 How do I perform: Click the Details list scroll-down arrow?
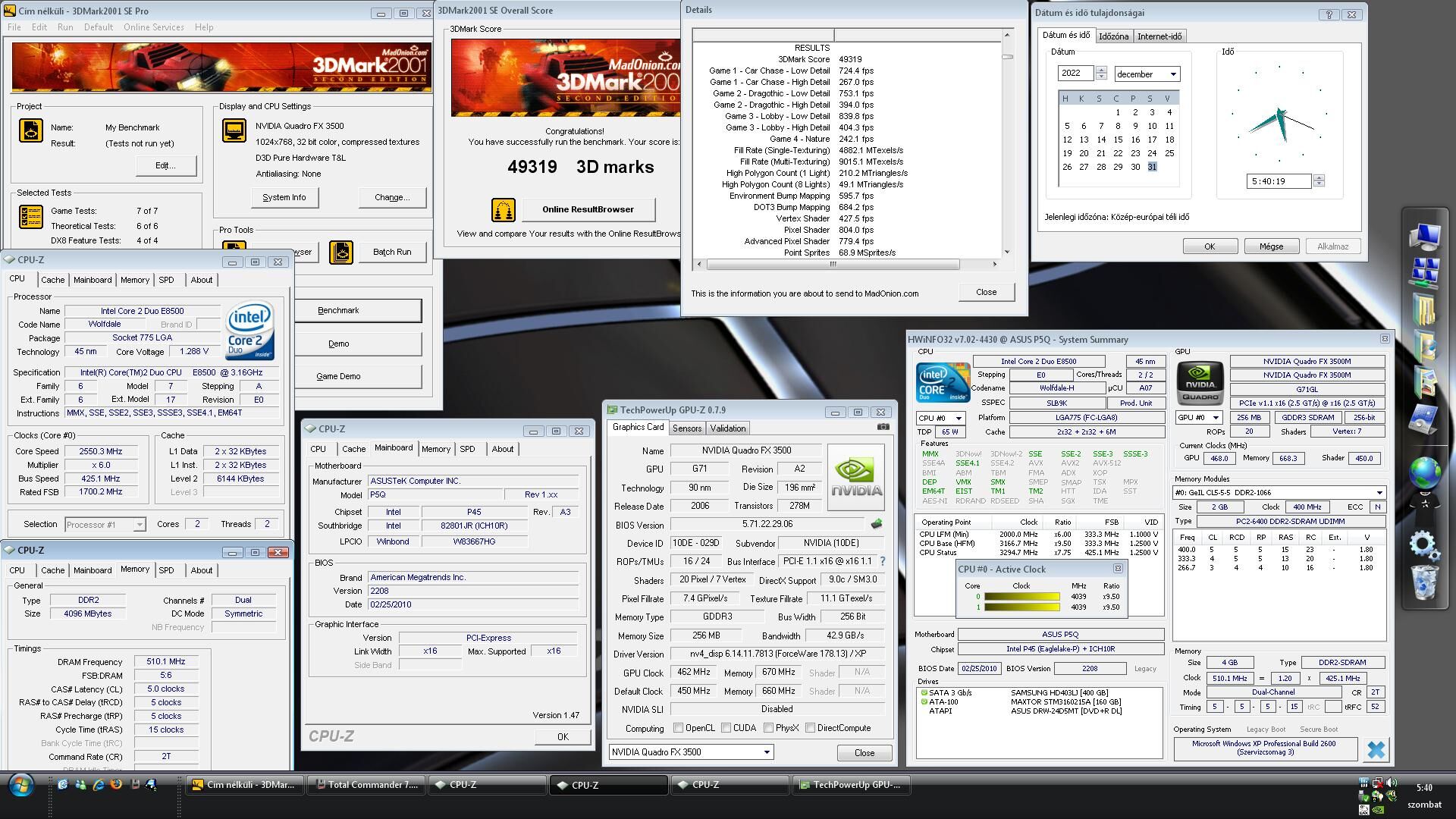tap(1007, 252)
